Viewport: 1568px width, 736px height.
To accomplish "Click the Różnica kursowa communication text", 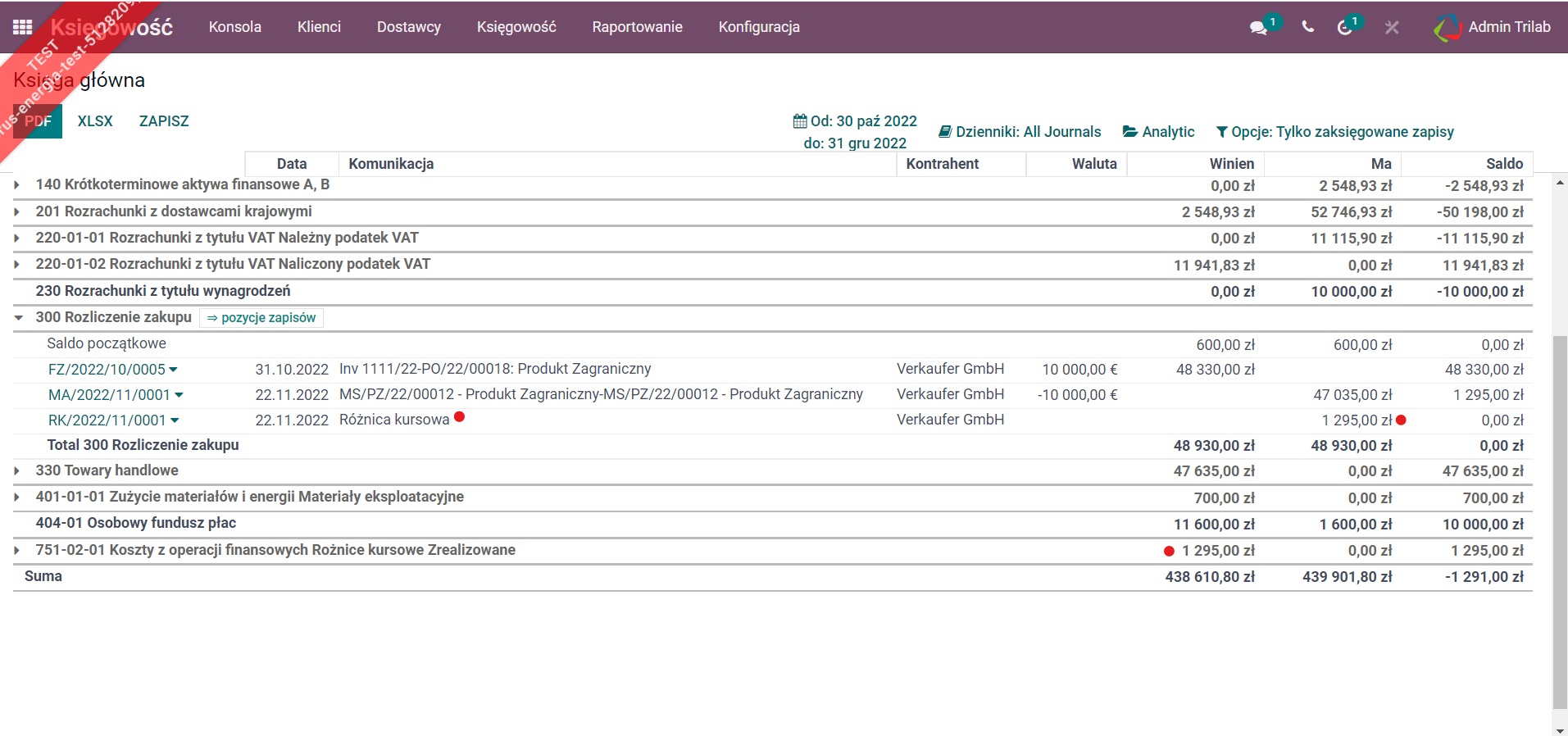I will pos(394,420).
